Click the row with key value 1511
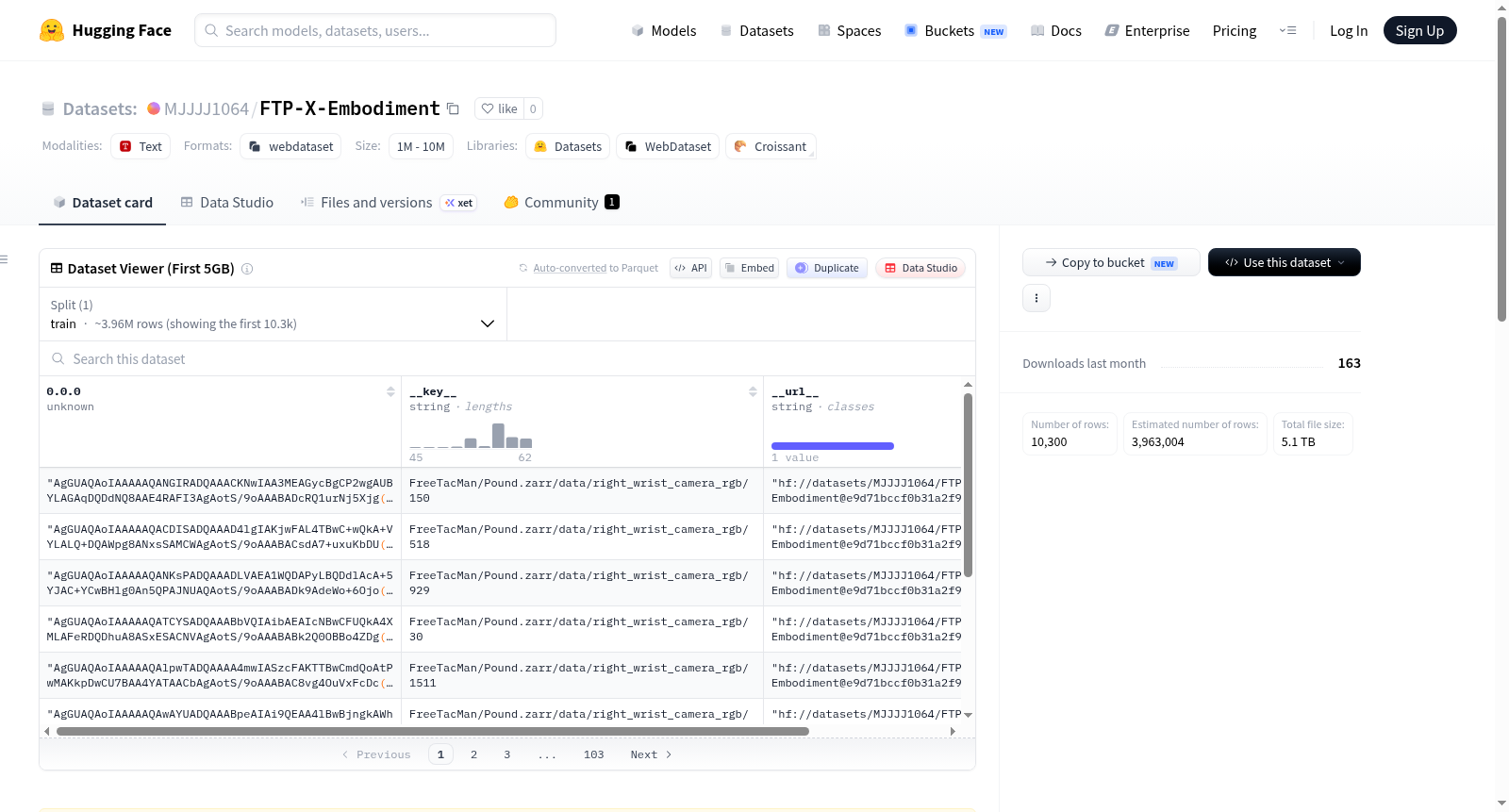Viewport: 1509px width, 812px height. click(501, 675)
